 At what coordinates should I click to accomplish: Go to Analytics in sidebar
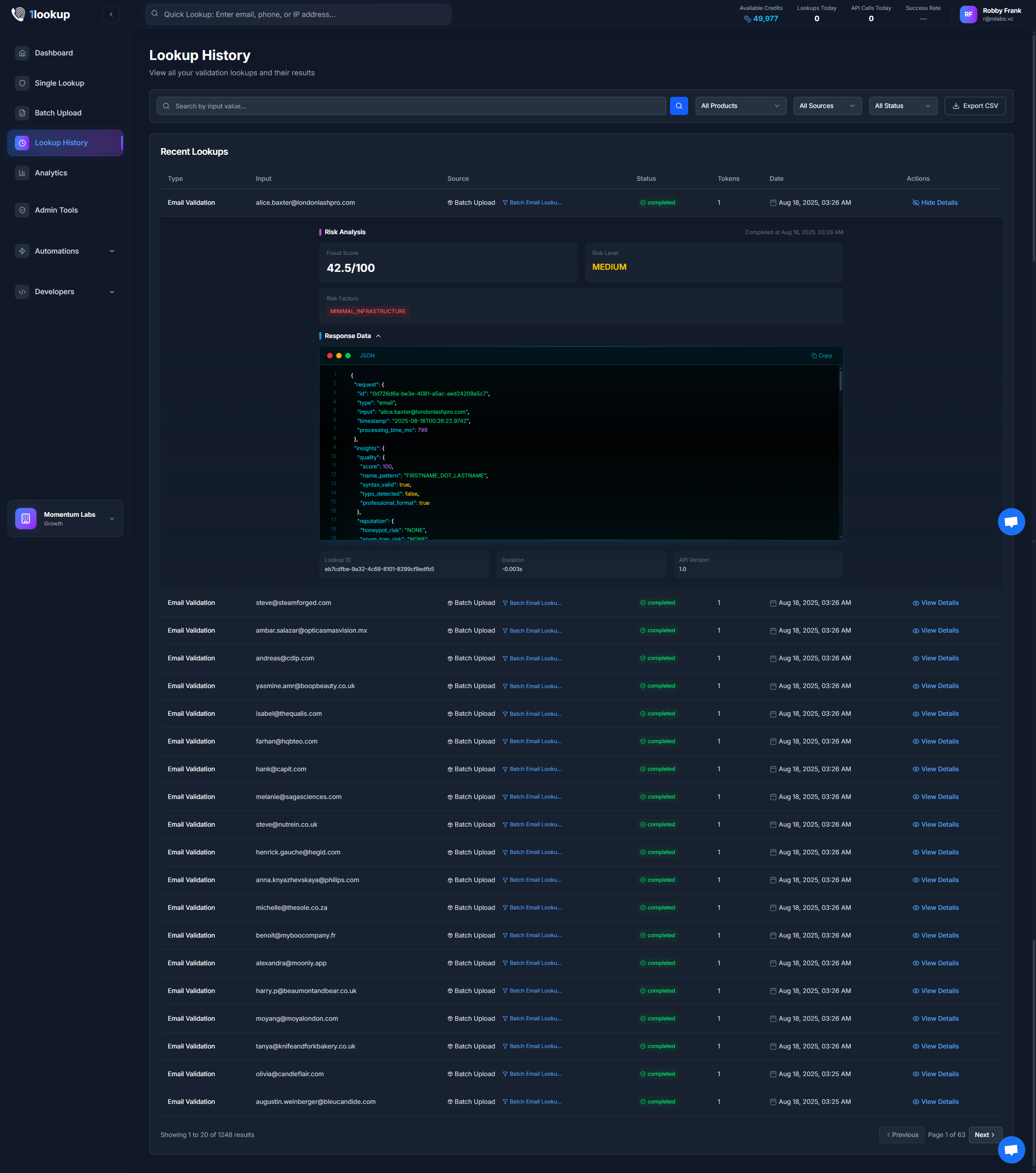point(51,173)
